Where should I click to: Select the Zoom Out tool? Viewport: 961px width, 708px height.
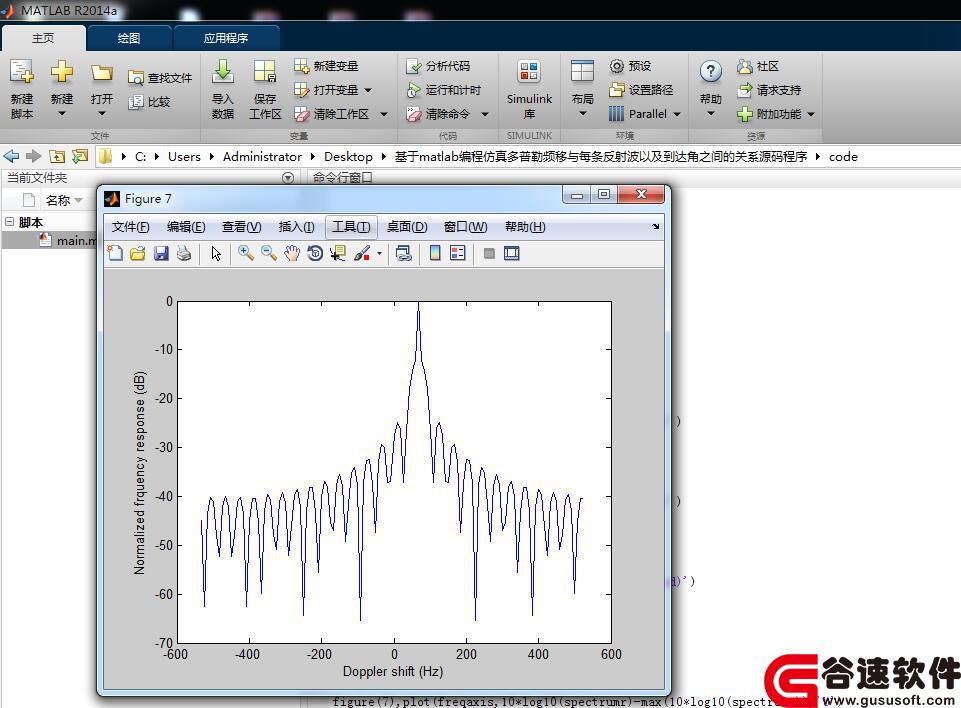[268, 253]
